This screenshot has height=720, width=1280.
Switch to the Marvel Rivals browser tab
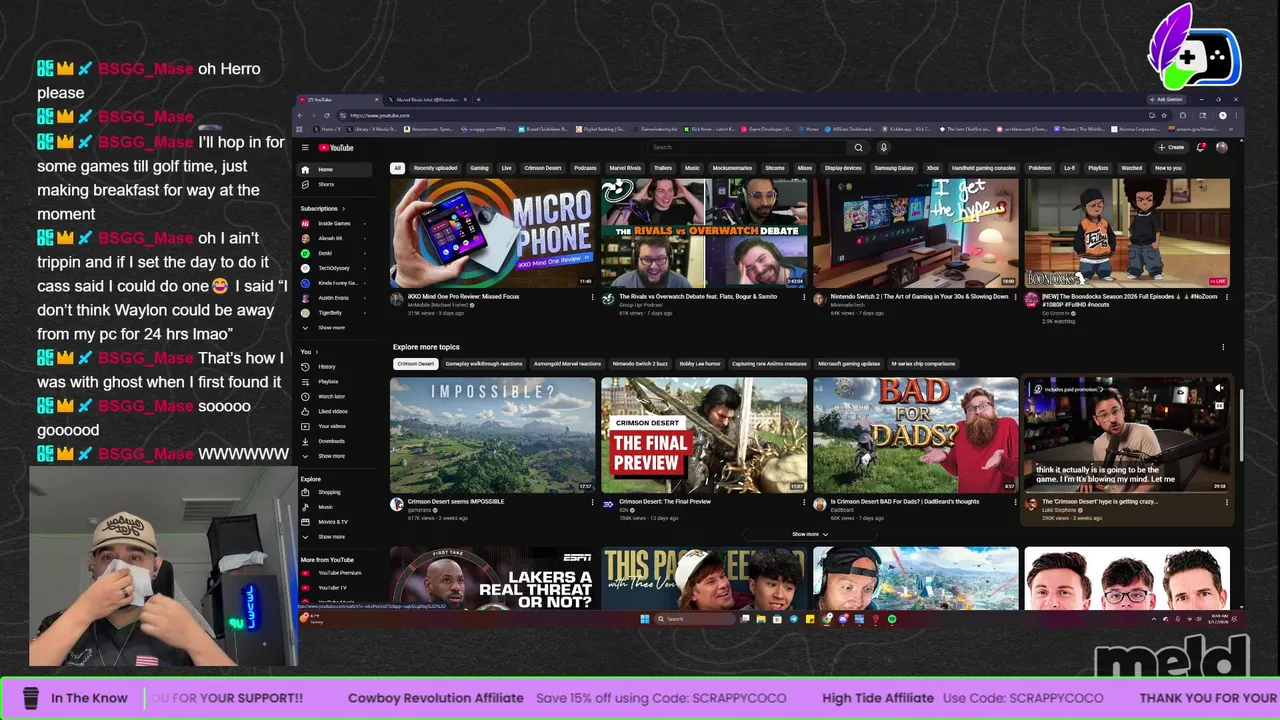coord(428,99)
